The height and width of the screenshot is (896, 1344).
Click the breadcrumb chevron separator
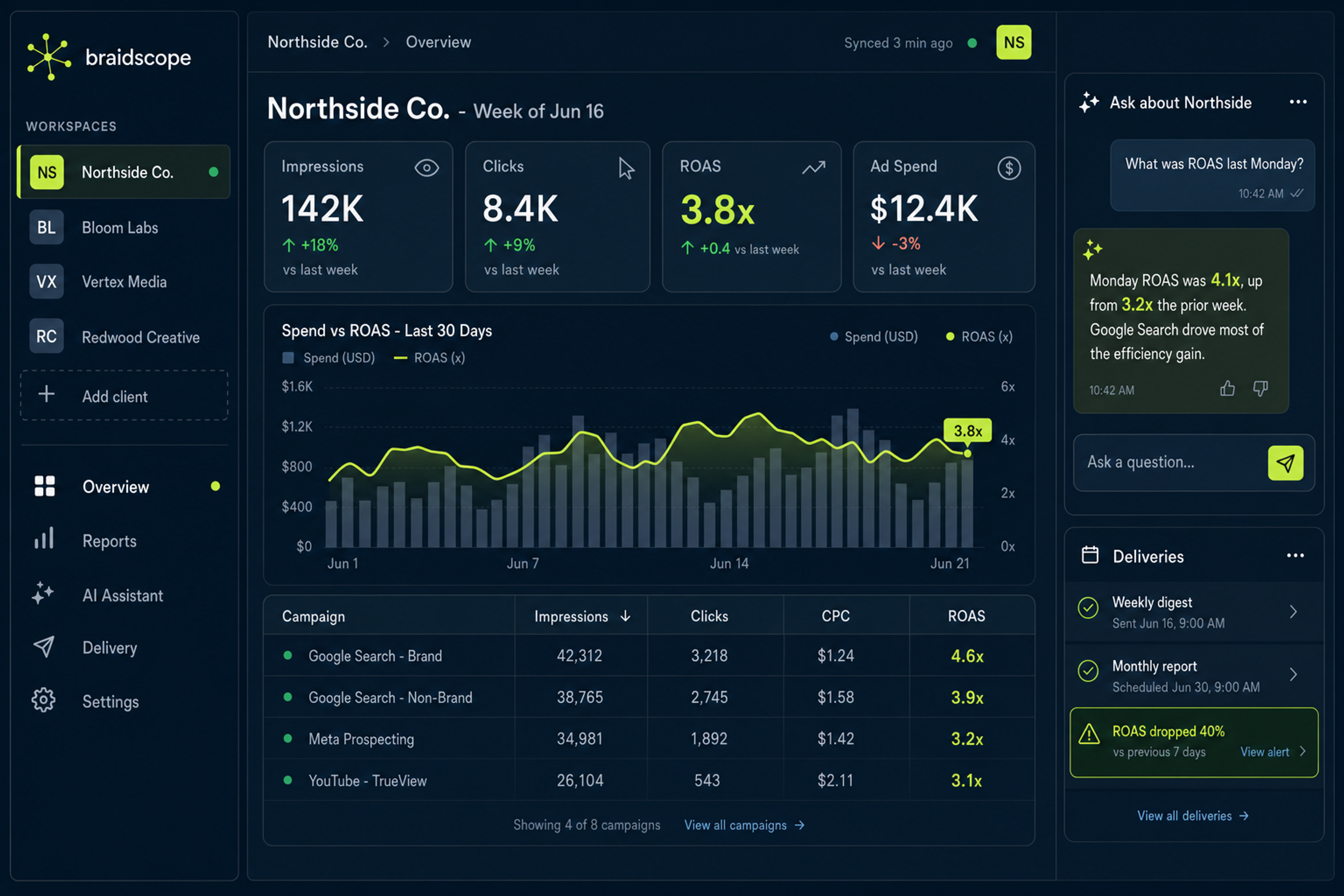386,43
